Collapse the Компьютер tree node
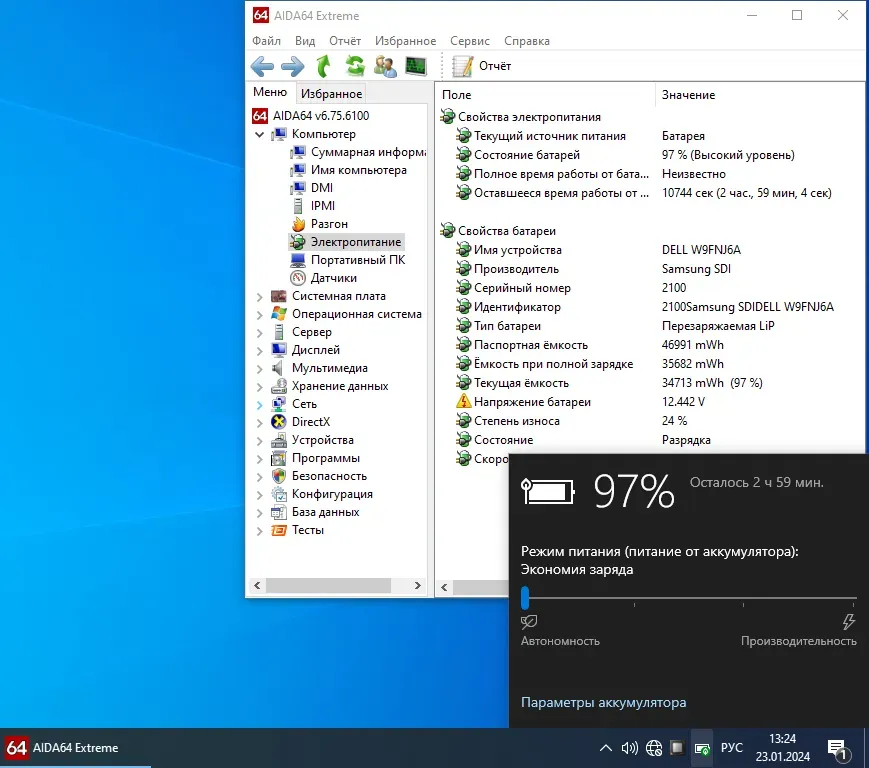Viewport: 869px width, 768px height. pos(260,134)
